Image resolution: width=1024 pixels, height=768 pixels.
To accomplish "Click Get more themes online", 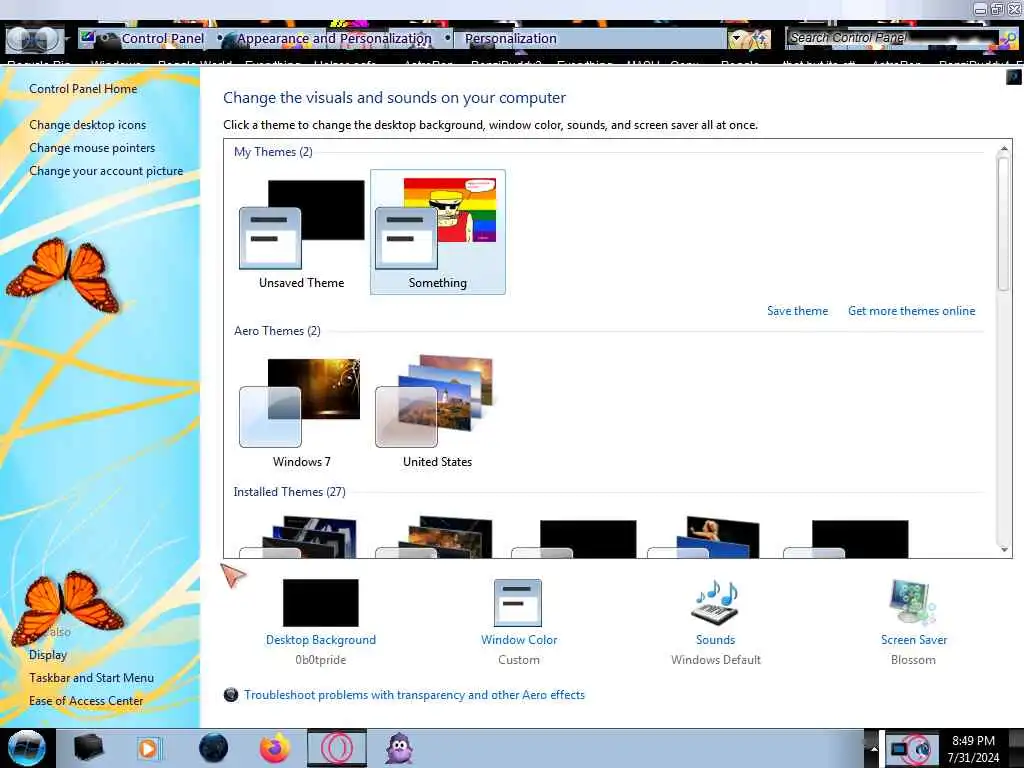I will [912, 311].
